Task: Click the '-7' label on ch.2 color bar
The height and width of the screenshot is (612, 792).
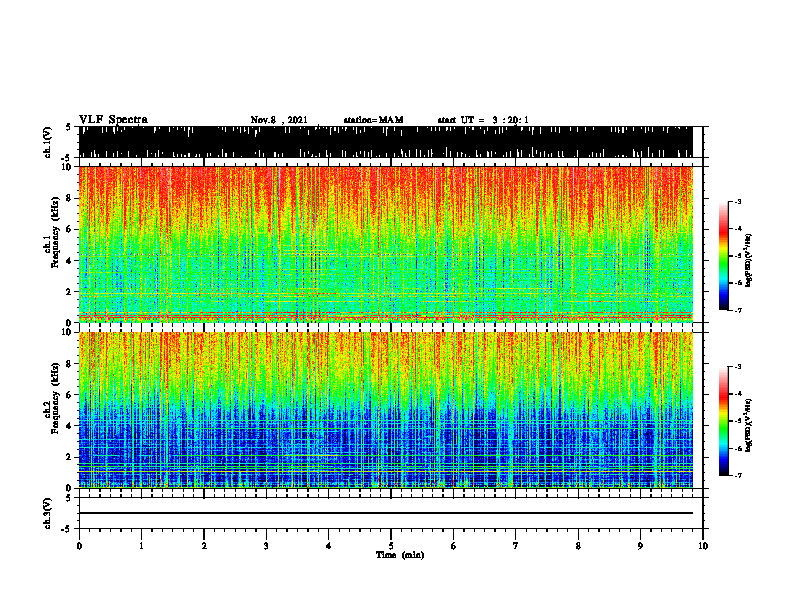Action: [x=737, y=475]
